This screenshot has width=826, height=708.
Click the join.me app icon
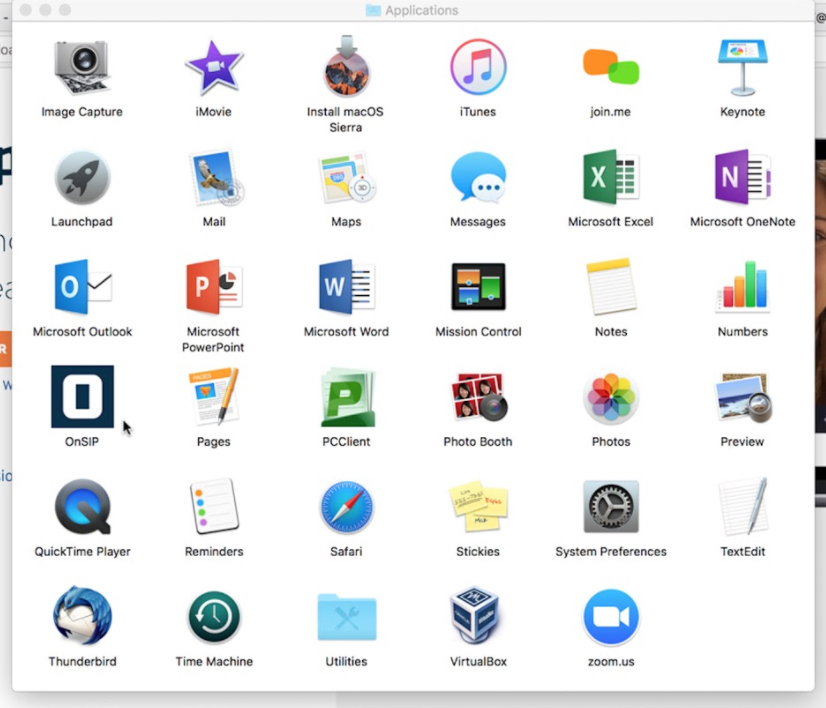pyautogui.click(x=611, y=67)
